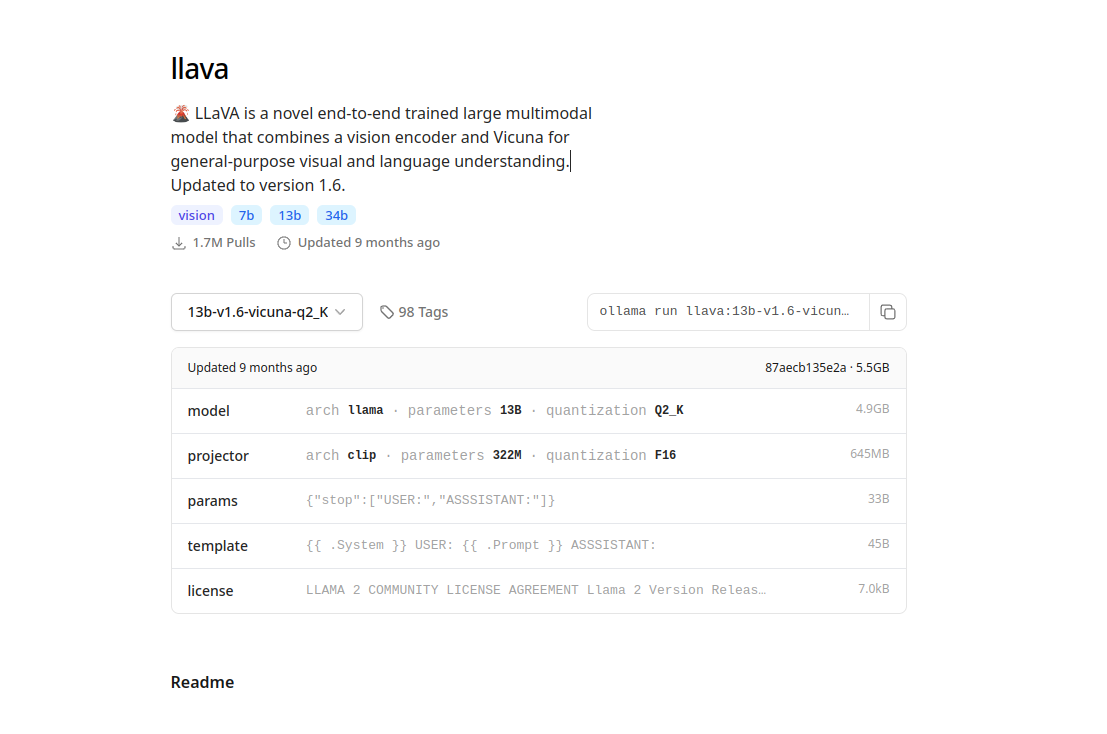Select the vision tag badge

197,215
